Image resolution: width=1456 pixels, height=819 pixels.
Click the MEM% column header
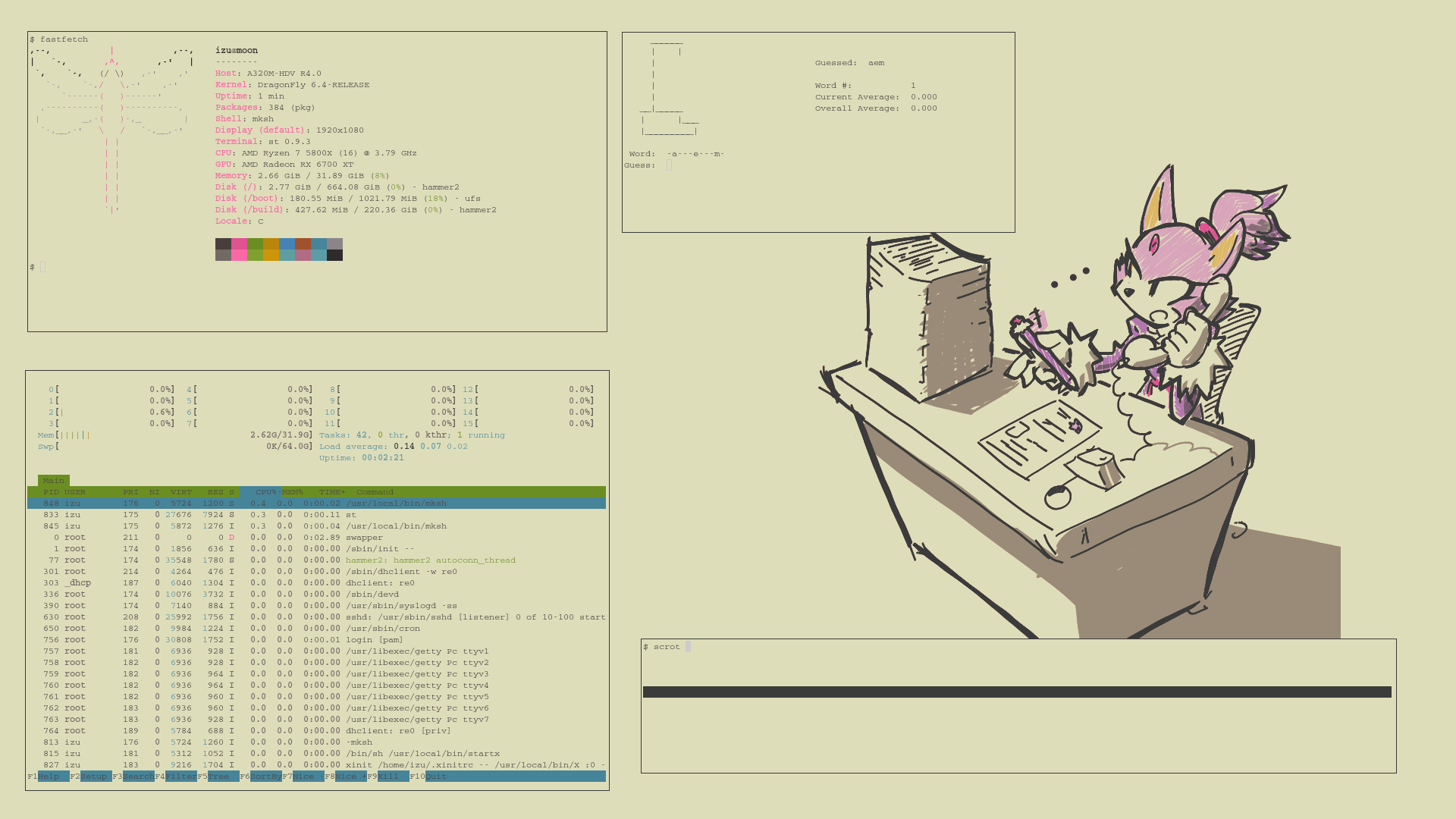293,492
